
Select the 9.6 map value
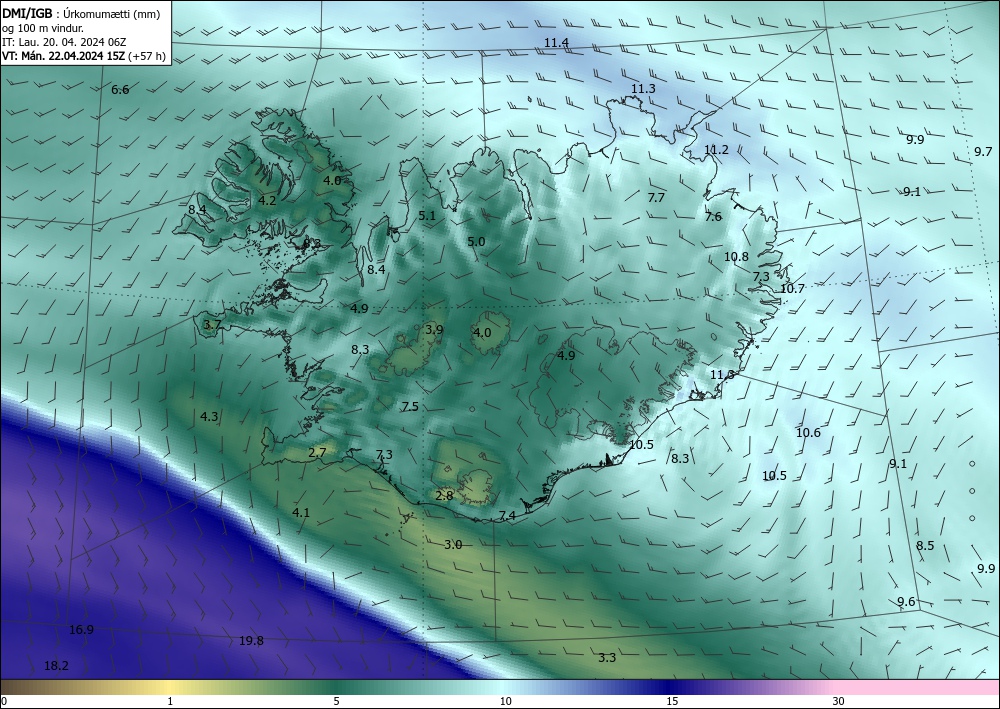[906, 602]
